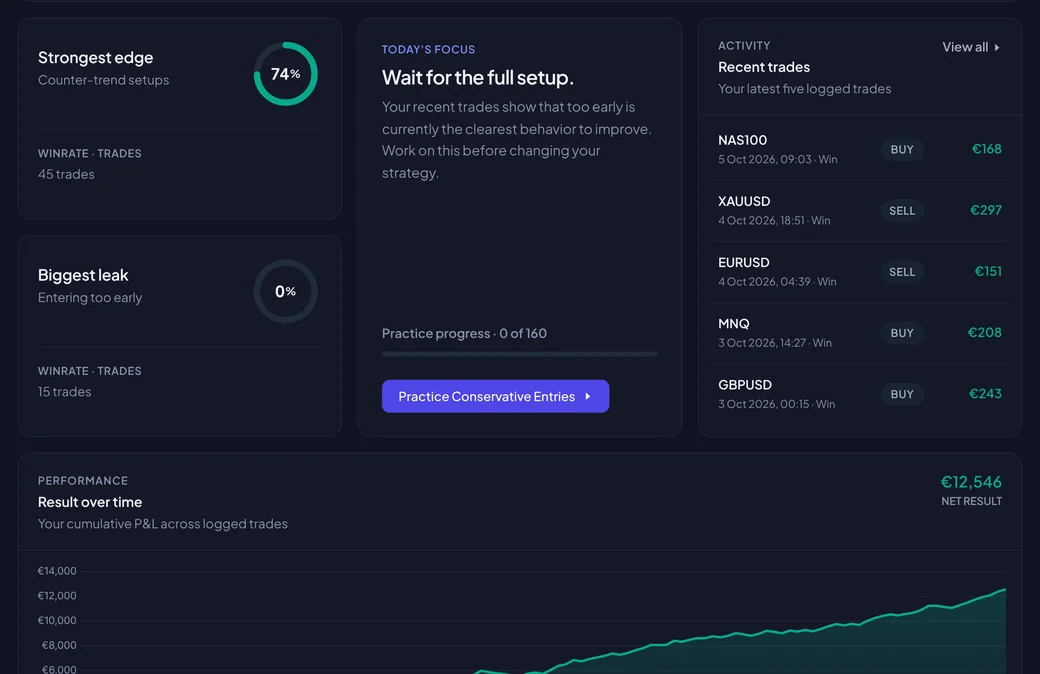The image size is (1040, 674).
Task: Click the €12,000 axis label
Action: point(57,596)
